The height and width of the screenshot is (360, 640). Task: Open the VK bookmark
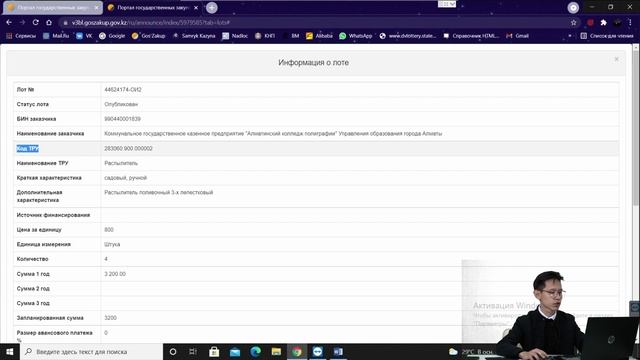tap(84, 36)
